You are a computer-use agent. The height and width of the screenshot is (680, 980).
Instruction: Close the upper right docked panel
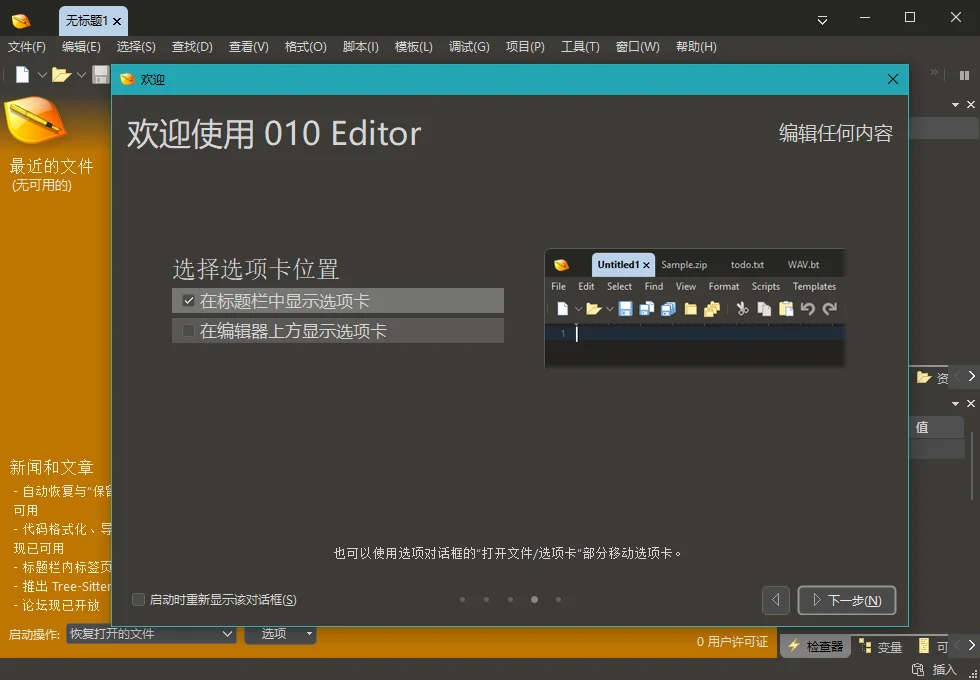pyautogui.click(x=971, y=104)
